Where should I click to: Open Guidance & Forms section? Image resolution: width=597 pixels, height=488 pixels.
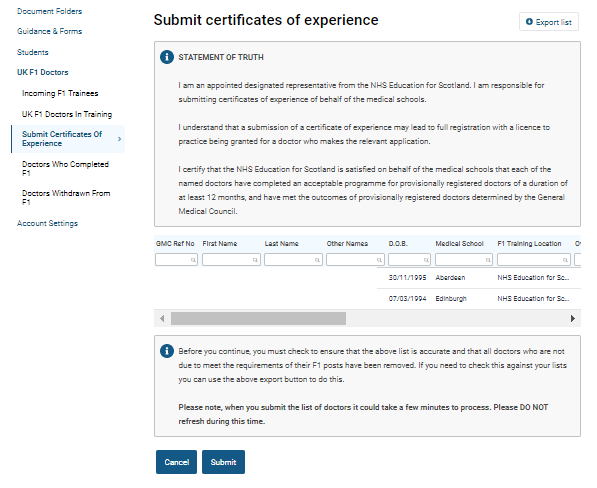point(49,31)
